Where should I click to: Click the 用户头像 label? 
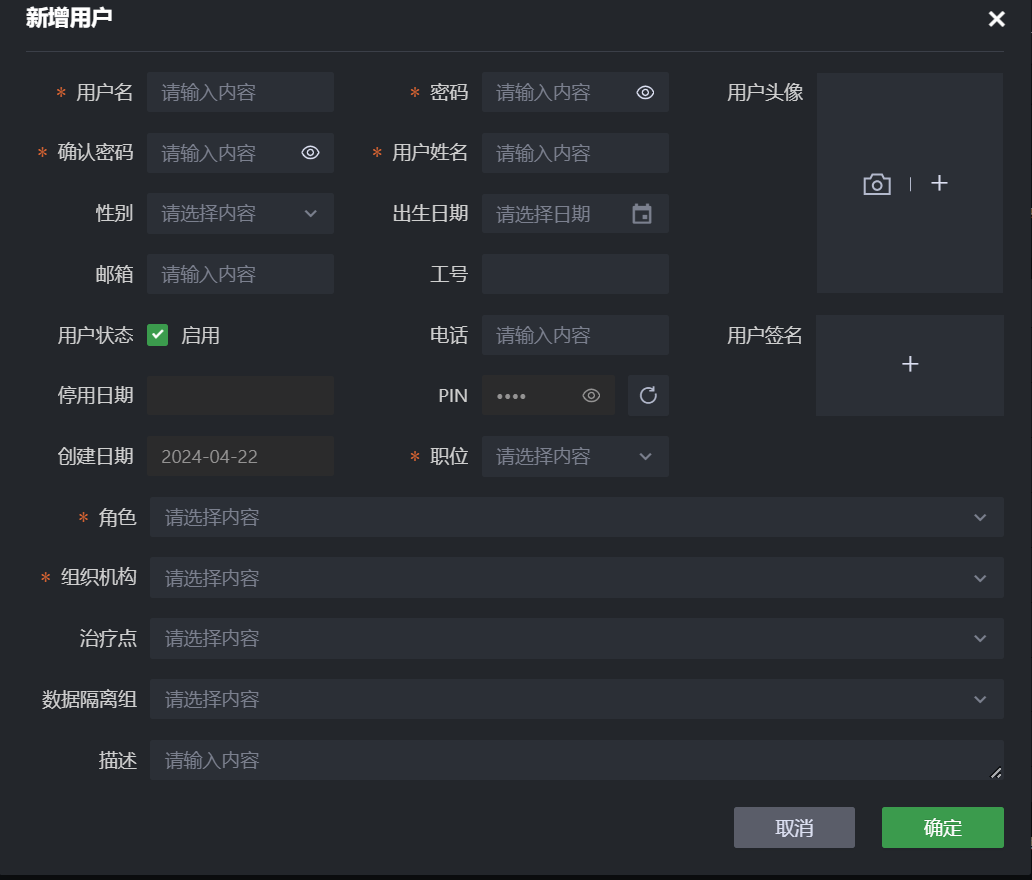pos(765,92)
